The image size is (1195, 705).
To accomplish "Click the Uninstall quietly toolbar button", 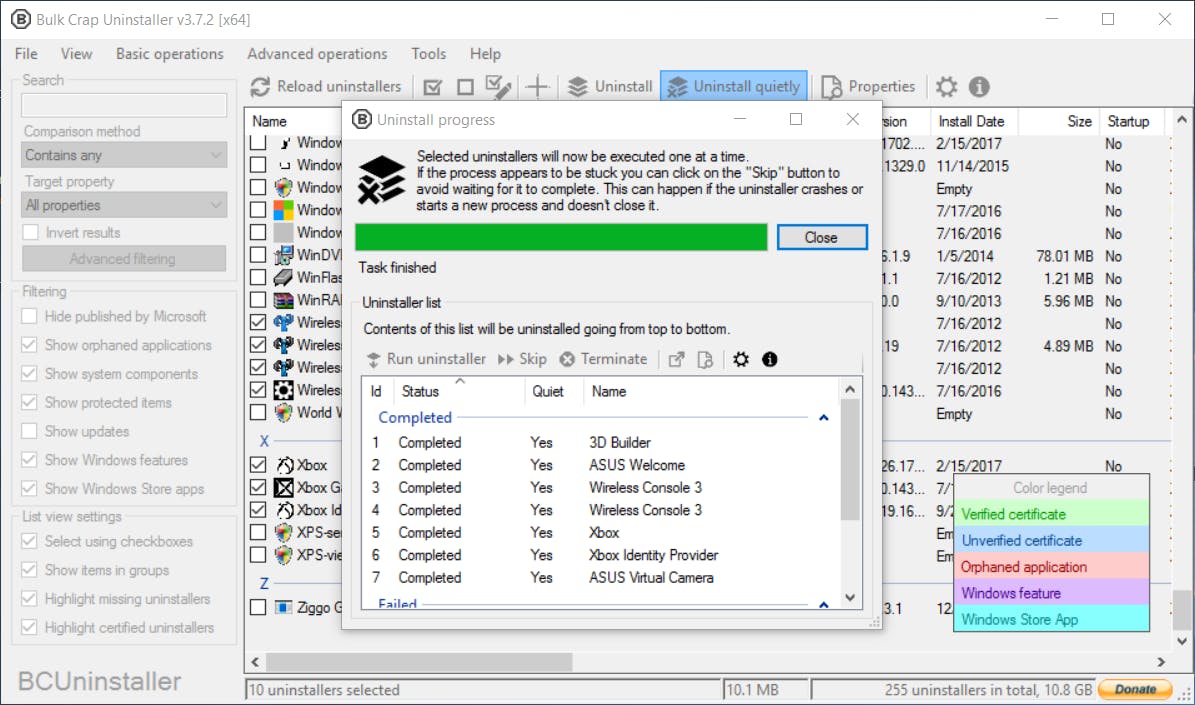I will tap(734, 87).
